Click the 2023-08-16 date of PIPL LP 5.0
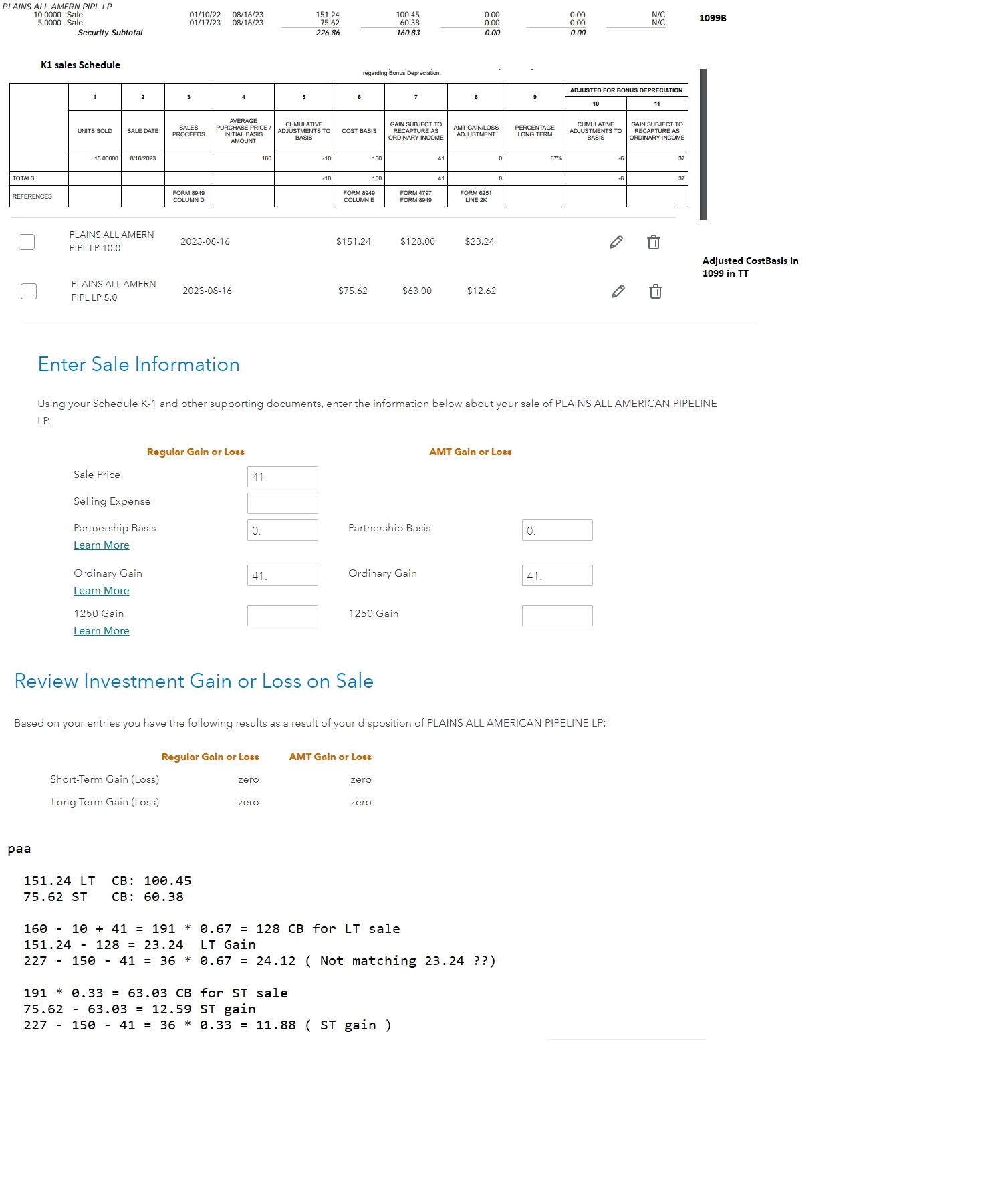The image size is (1008, 1183). pyautogui.click(x=207, y=291)
